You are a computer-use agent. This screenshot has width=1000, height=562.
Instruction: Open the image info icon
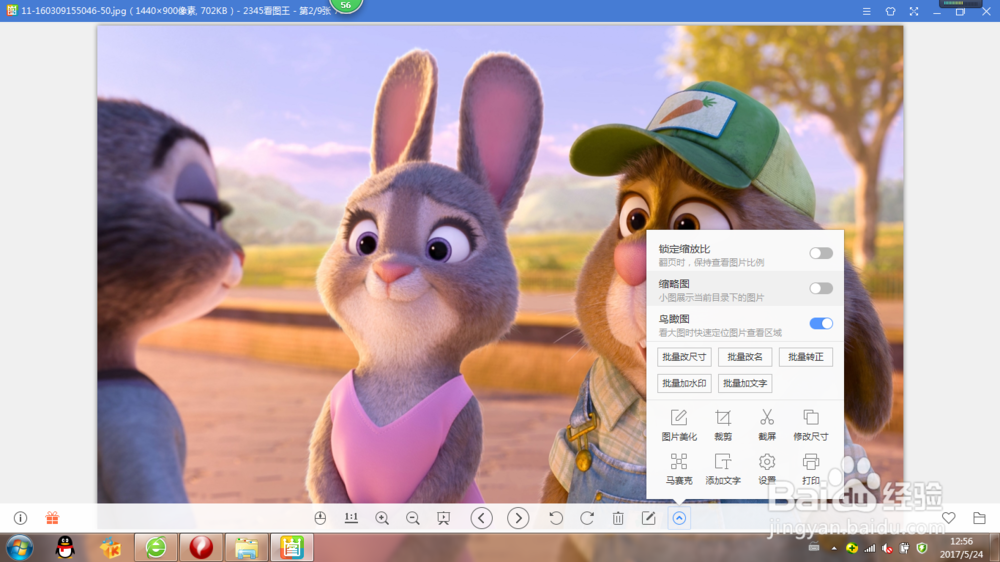pyautogui.click(x=20, y=518)
